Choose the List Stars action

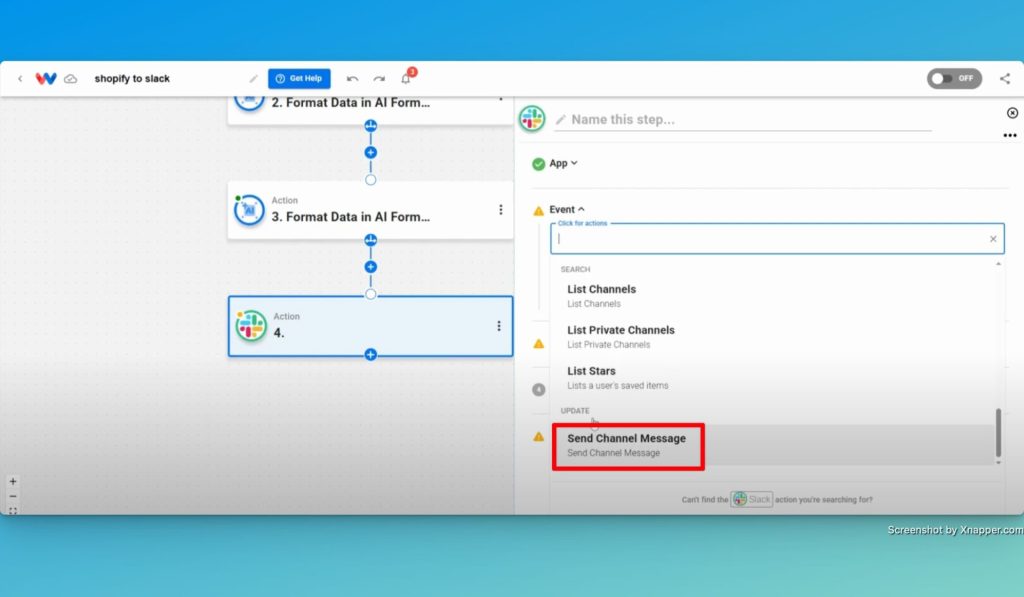(x=773, y=378)
